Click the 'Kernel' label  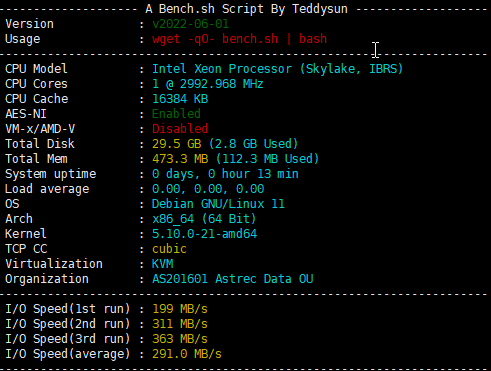pos(26,234)
